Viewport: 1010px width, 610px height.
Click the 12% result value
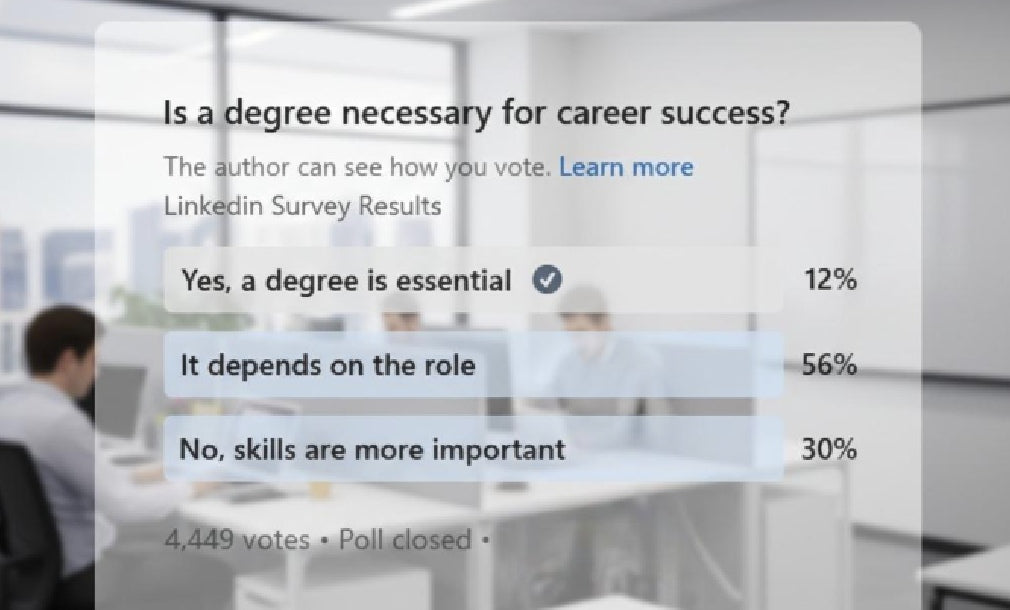click(830, 281)
